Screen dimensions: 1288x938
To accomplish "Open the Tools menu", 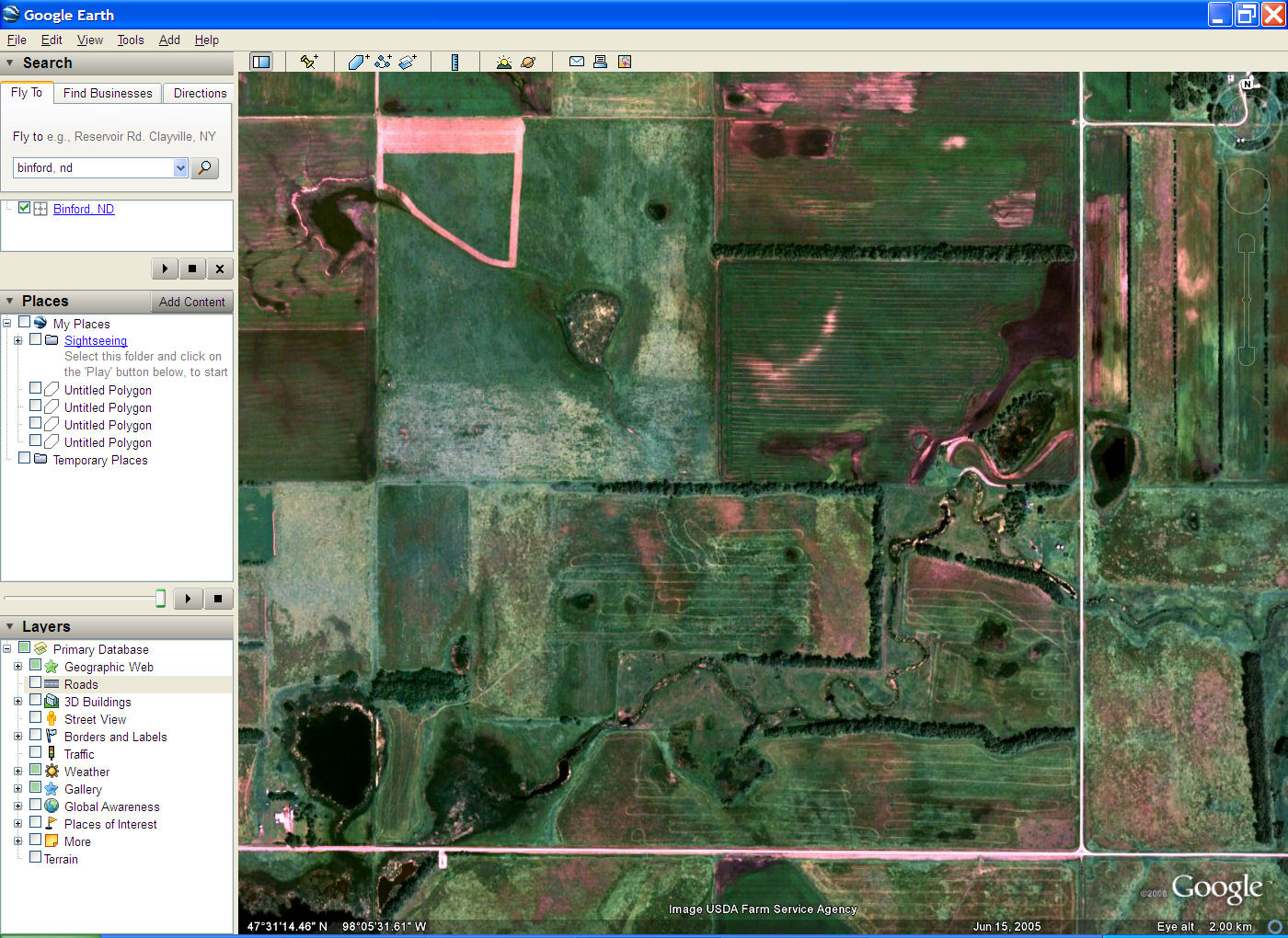I will (131, 40).
